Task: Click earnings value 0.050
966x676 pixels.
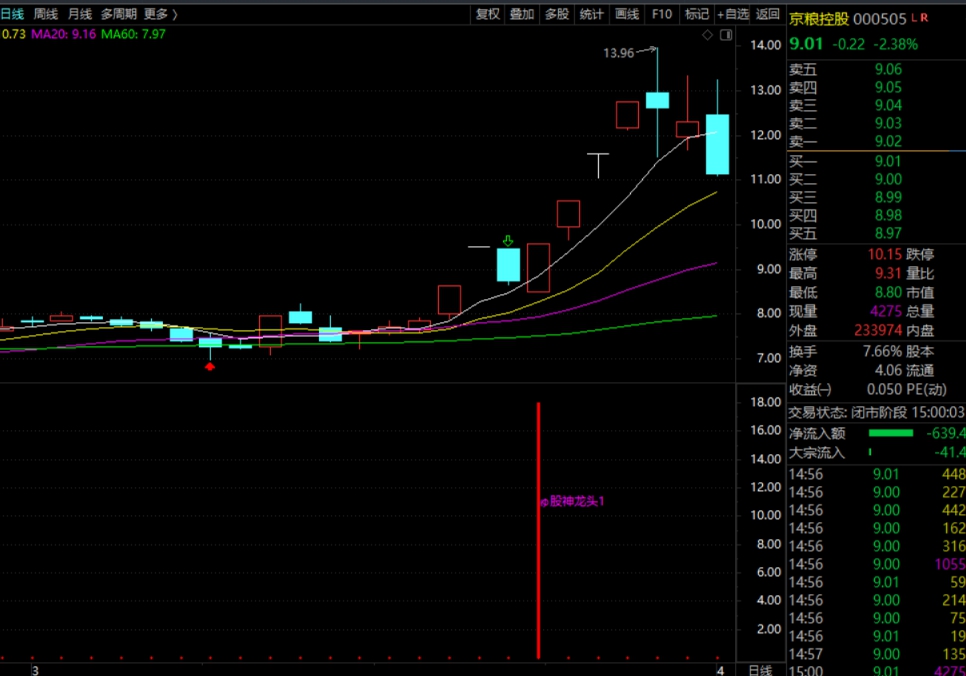Action: point(884,389)
